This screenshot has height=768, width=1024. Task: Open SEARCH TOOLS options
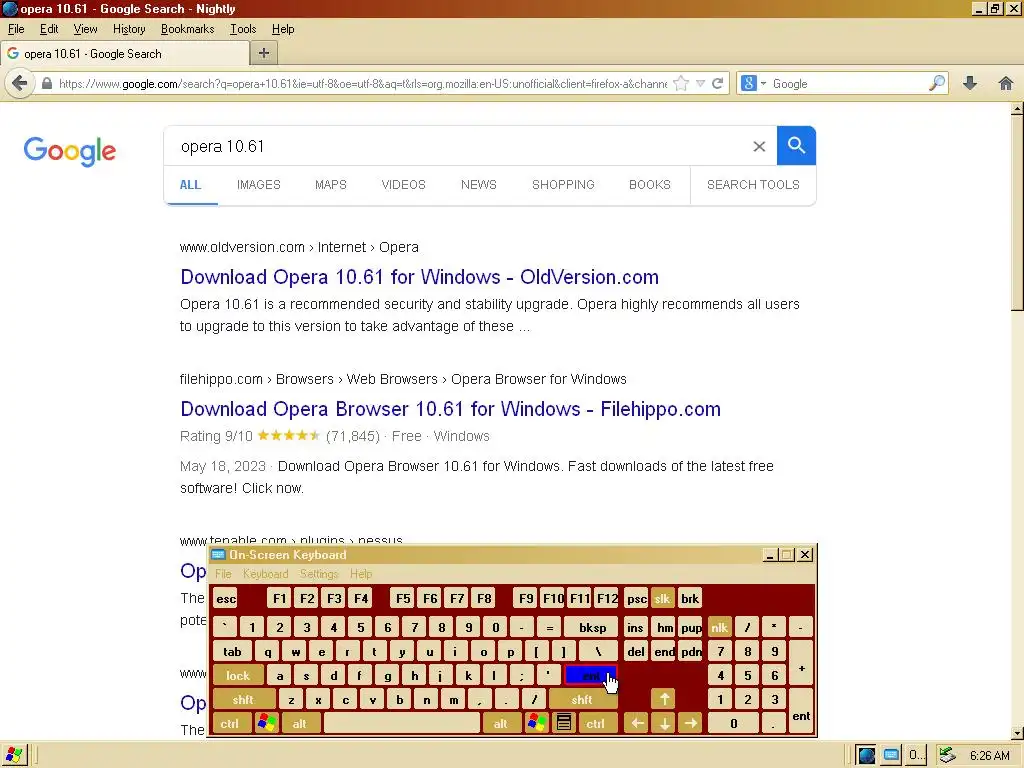point(753,184)
